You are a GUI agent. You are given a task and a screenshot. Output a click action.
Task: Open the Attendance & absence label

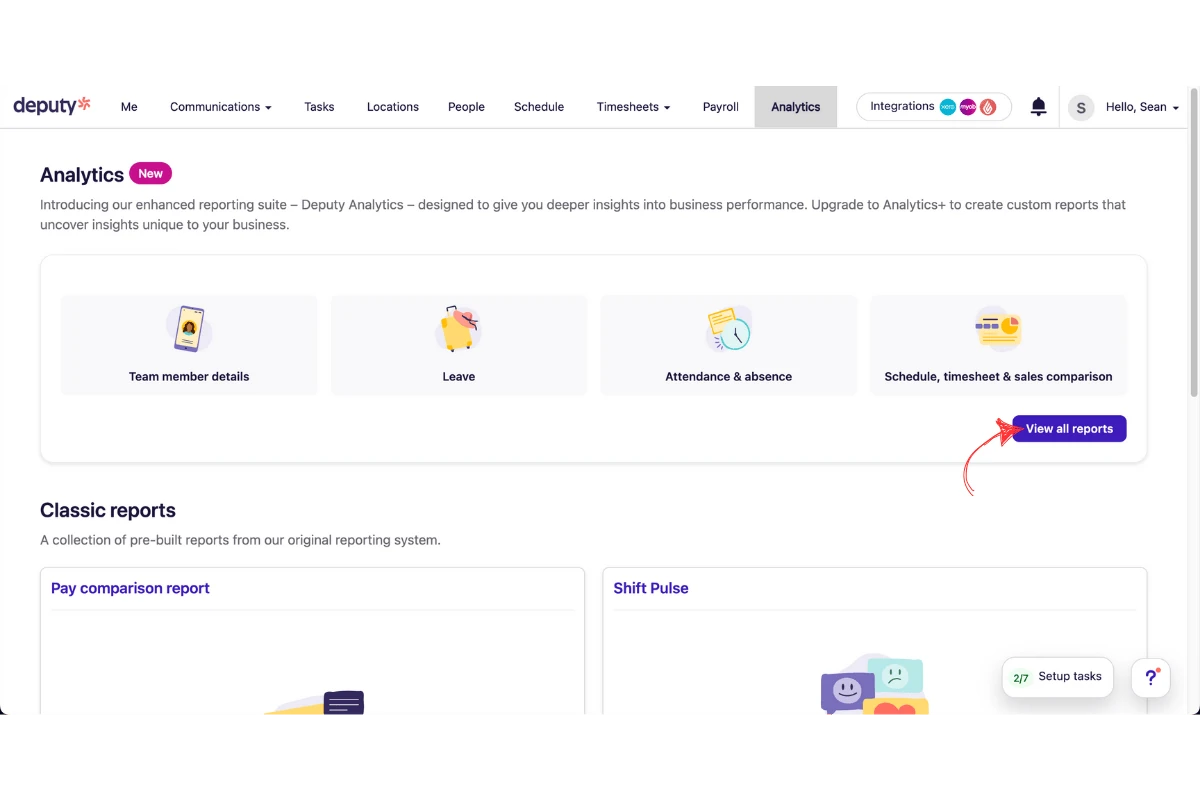[729, 377]
